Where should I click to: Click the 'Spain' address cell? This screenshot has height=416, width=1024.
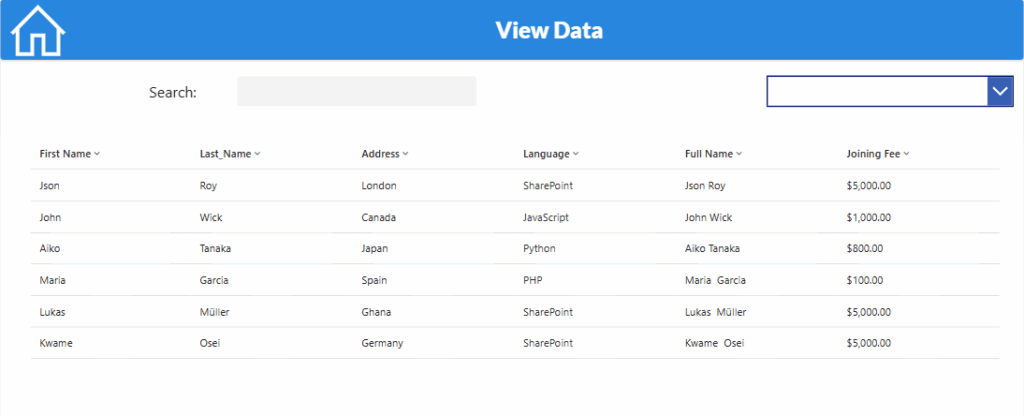pyautogui.click(x=374, y=280)
